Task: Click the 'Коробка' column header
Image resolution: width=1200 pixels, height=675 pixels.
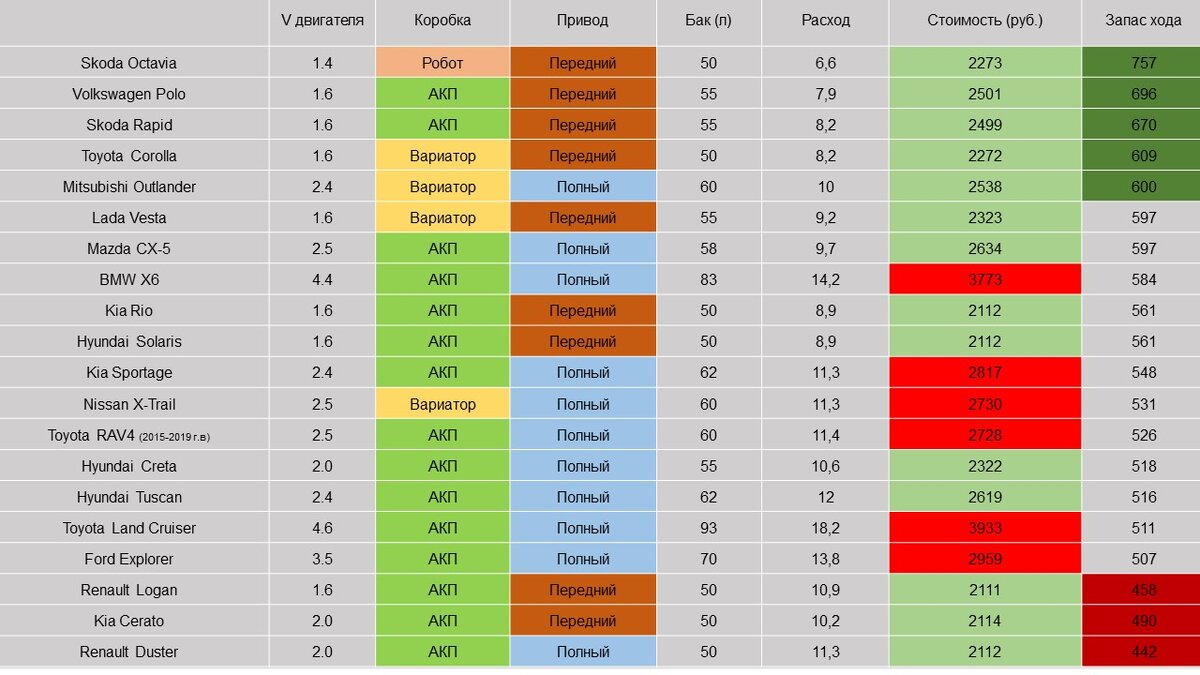Action: [443, 20]
